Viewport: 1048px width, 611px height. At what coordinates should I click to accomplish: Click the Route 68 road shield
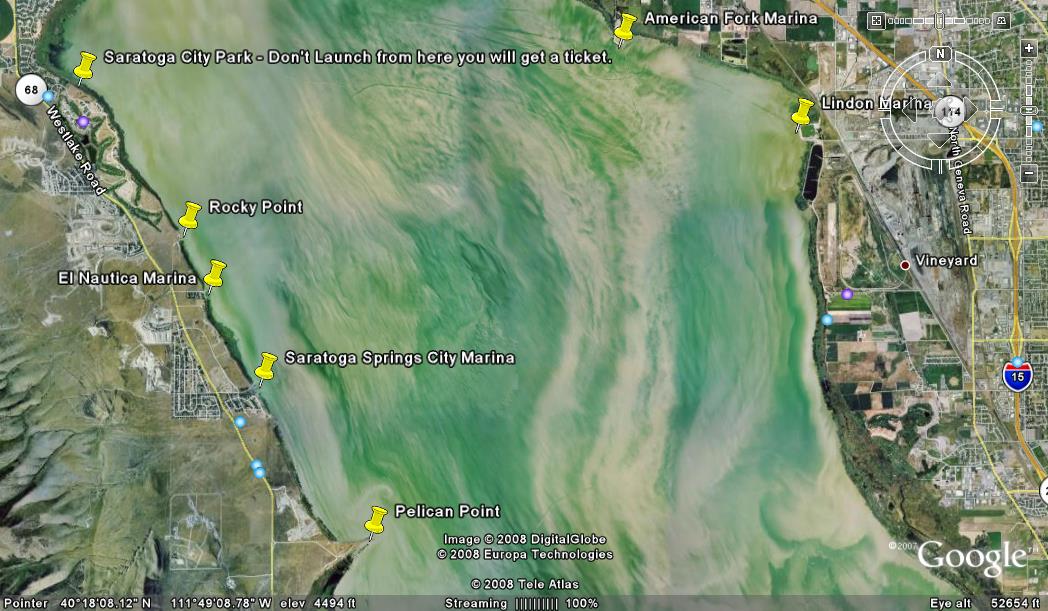[x=31, y=90]
